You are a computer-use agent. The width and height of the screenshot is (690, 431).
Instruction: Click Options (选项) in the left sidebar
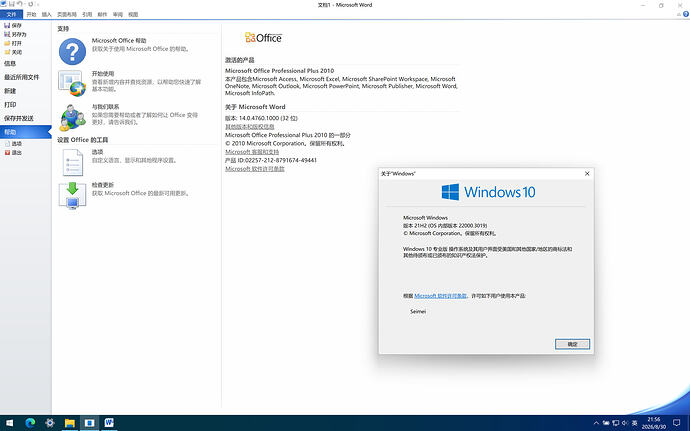pyautogui.click(x=13, y=144)
